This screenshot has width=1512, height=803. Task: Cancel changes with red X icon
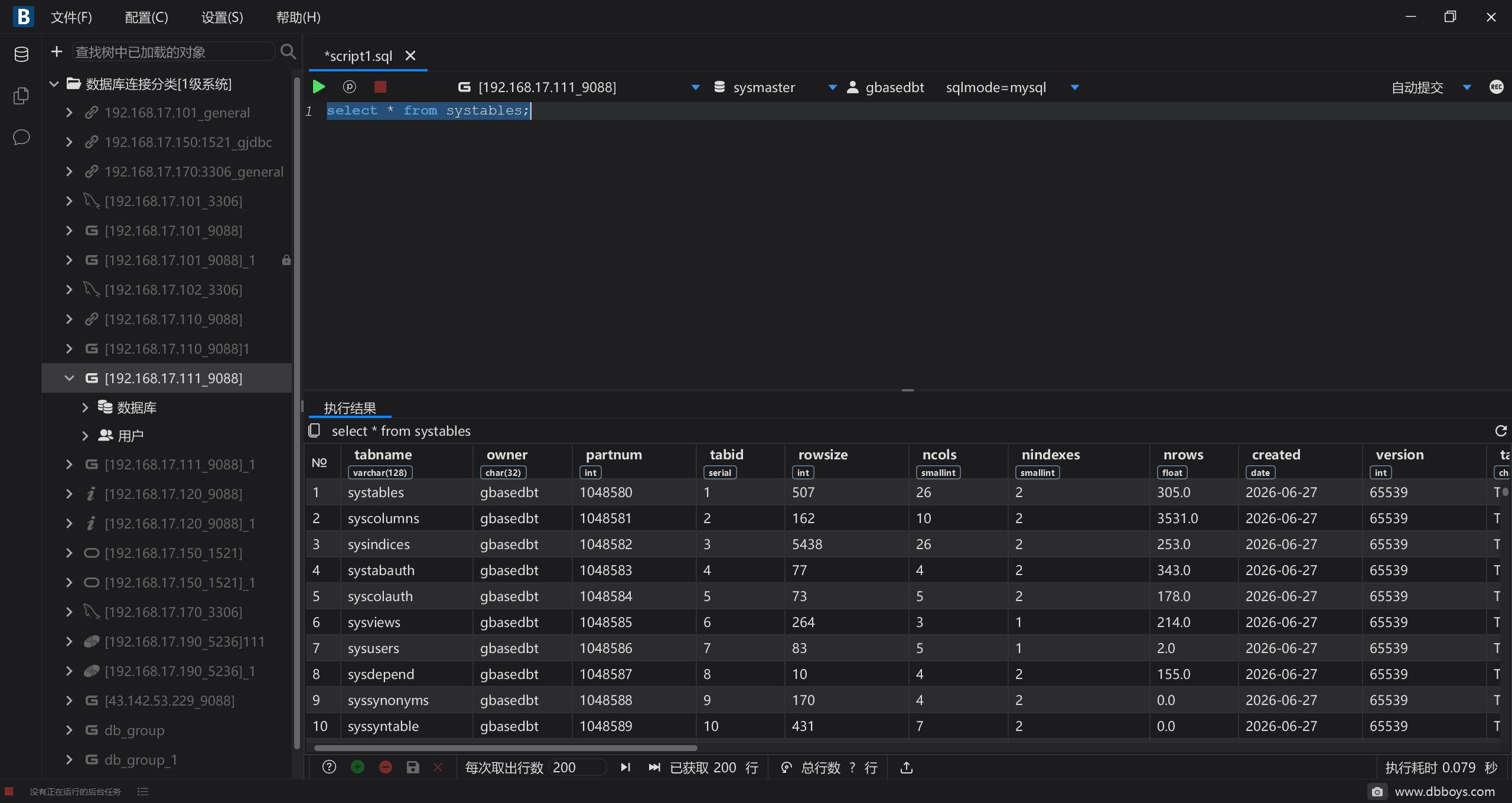pyautogui.click(x=438, y=767)
